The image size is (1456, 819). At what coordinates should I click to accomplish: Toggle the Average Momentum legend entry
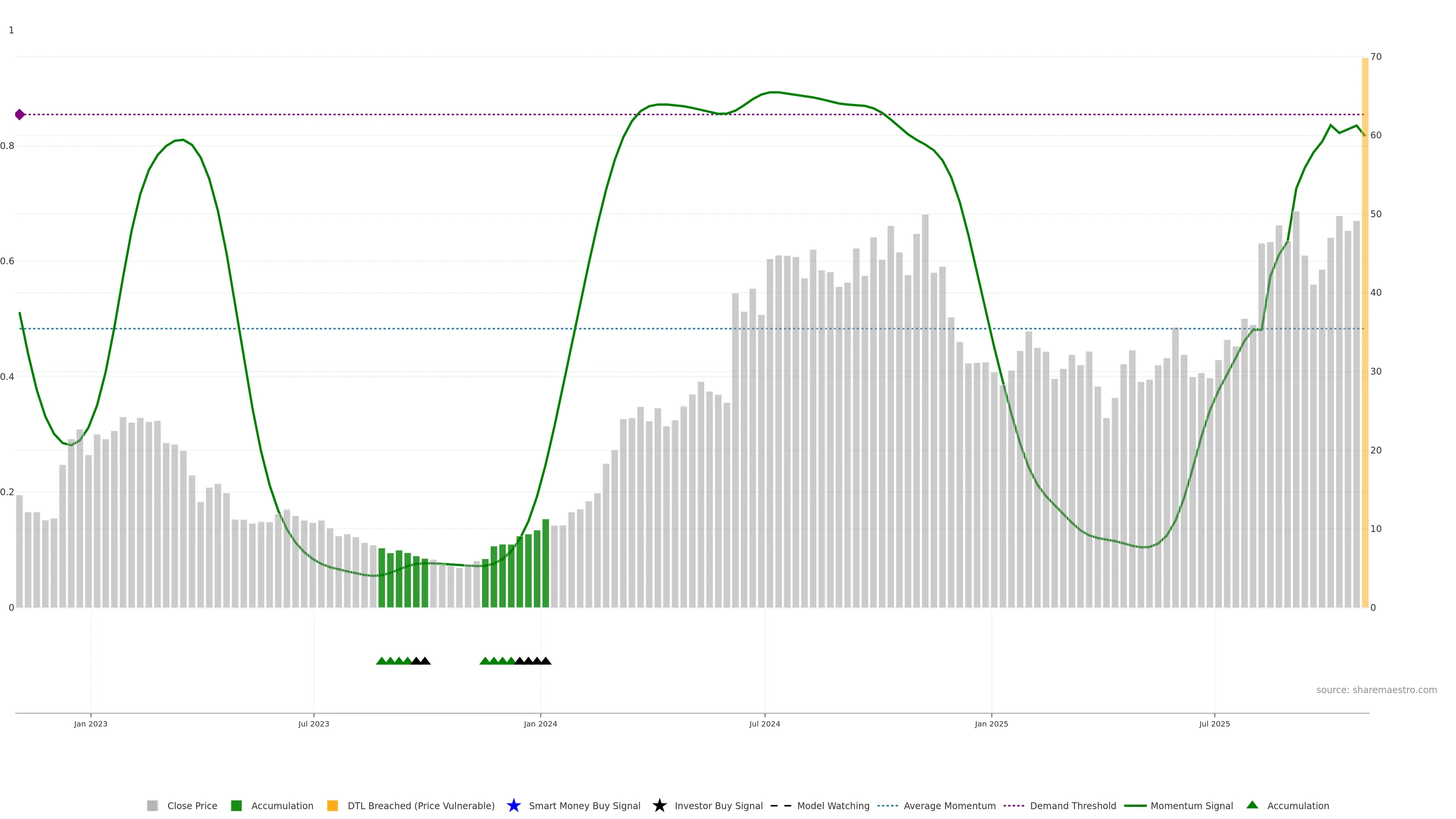[x=887, y=805]
